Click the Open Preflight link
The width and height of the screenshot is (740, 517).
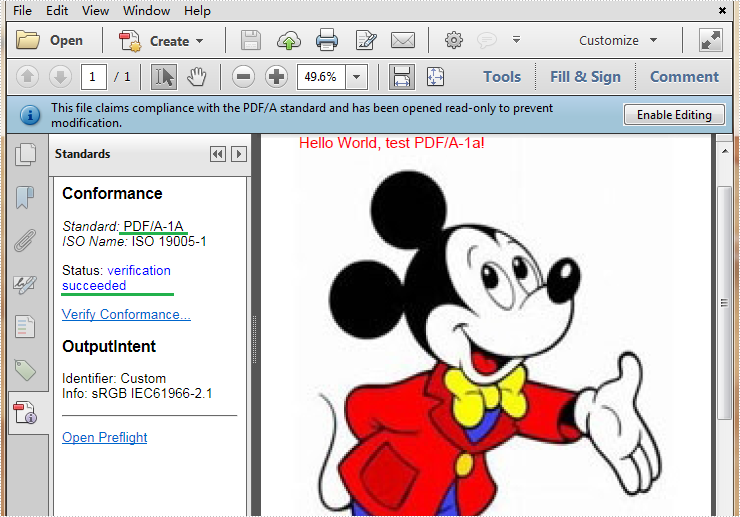pos(104,437)
